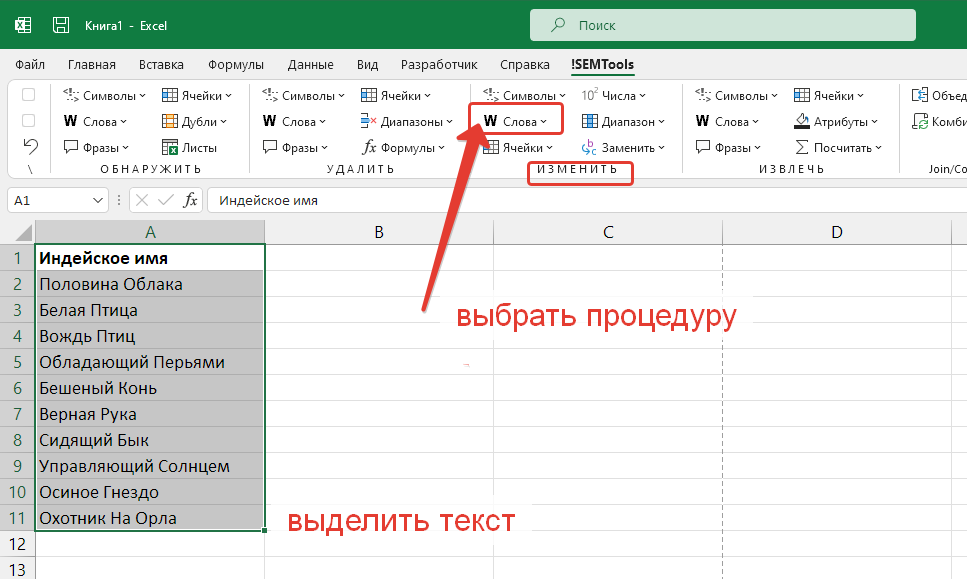Expand the Name Box dropdown arrow
Viewport: 967px width, 579px height.
click(x=98, y=200)
